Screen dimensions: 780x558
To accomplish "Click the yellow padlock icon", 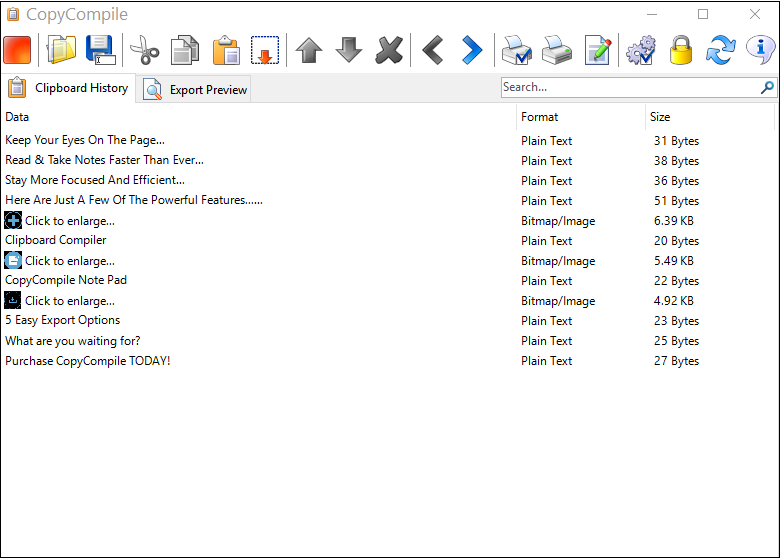I will (x=681, y=50).
